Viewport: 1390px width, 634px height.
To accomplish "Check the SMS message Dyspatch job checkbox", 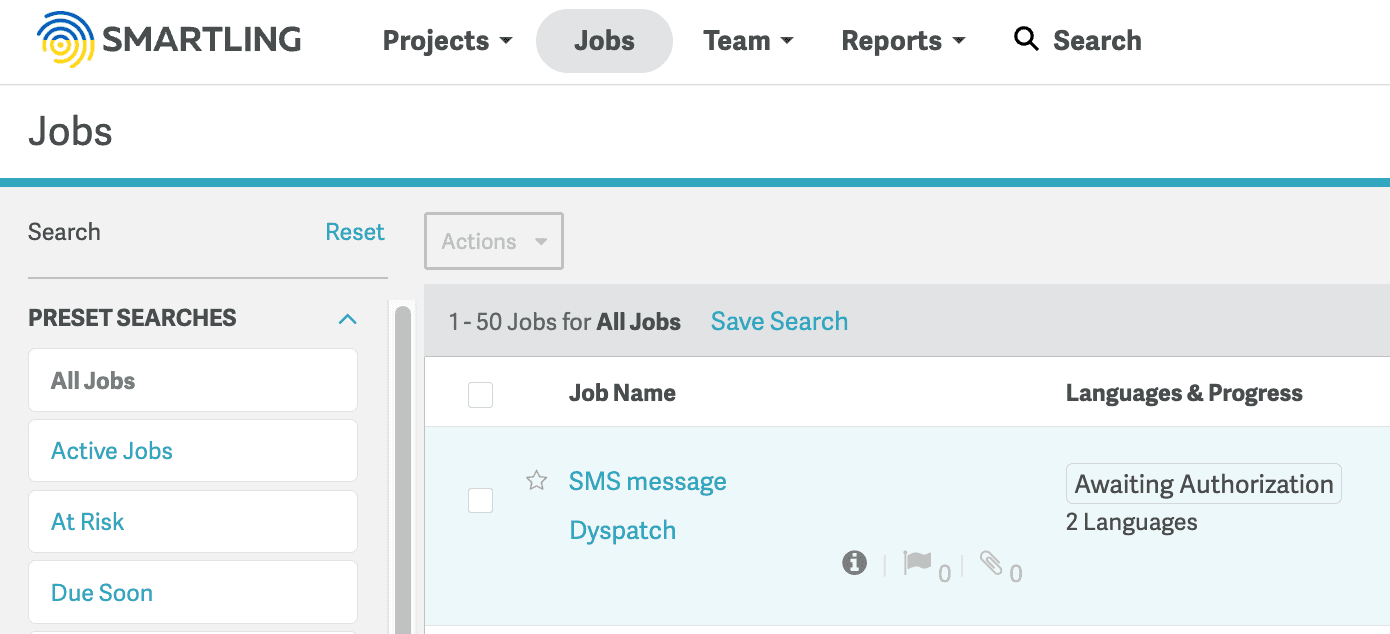I will [480, 500].
